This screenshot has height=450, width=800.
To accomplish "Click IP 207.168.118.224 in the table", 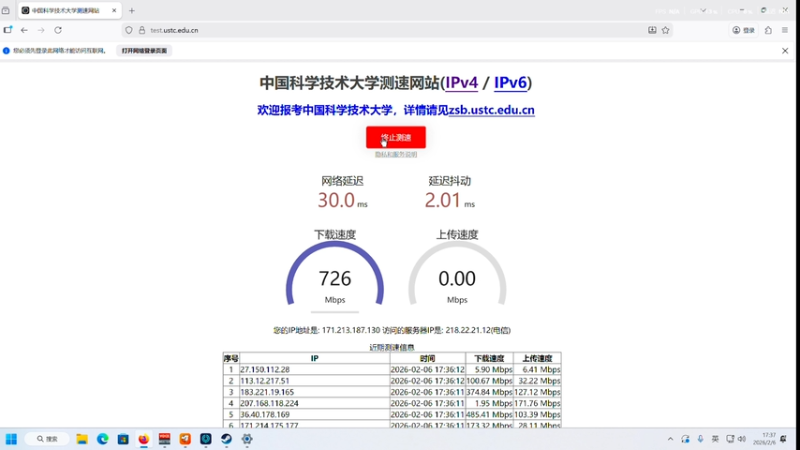I will coord(269,403).
